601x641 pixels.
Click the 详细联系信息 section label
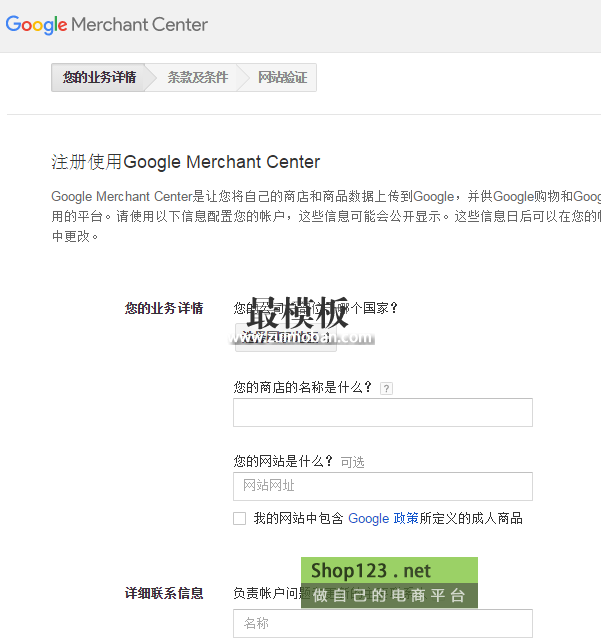click(x=164, y=593)
